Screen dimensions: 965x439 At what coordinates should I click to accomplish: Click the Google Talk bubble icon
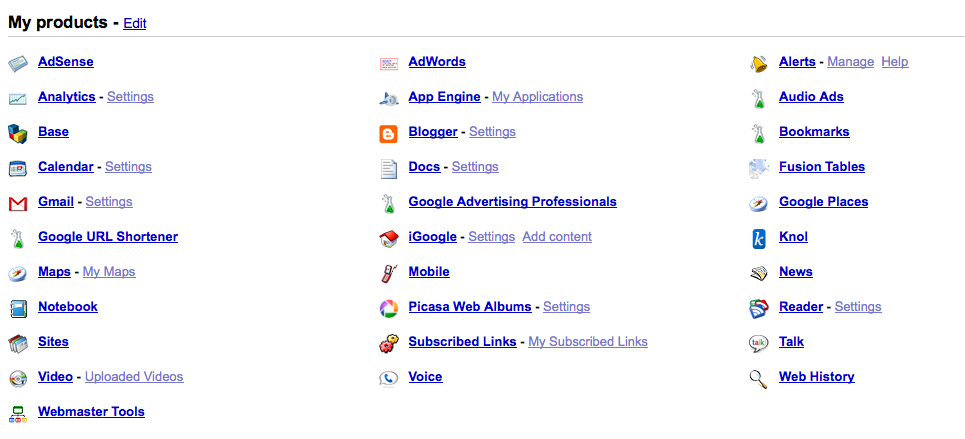759,343
